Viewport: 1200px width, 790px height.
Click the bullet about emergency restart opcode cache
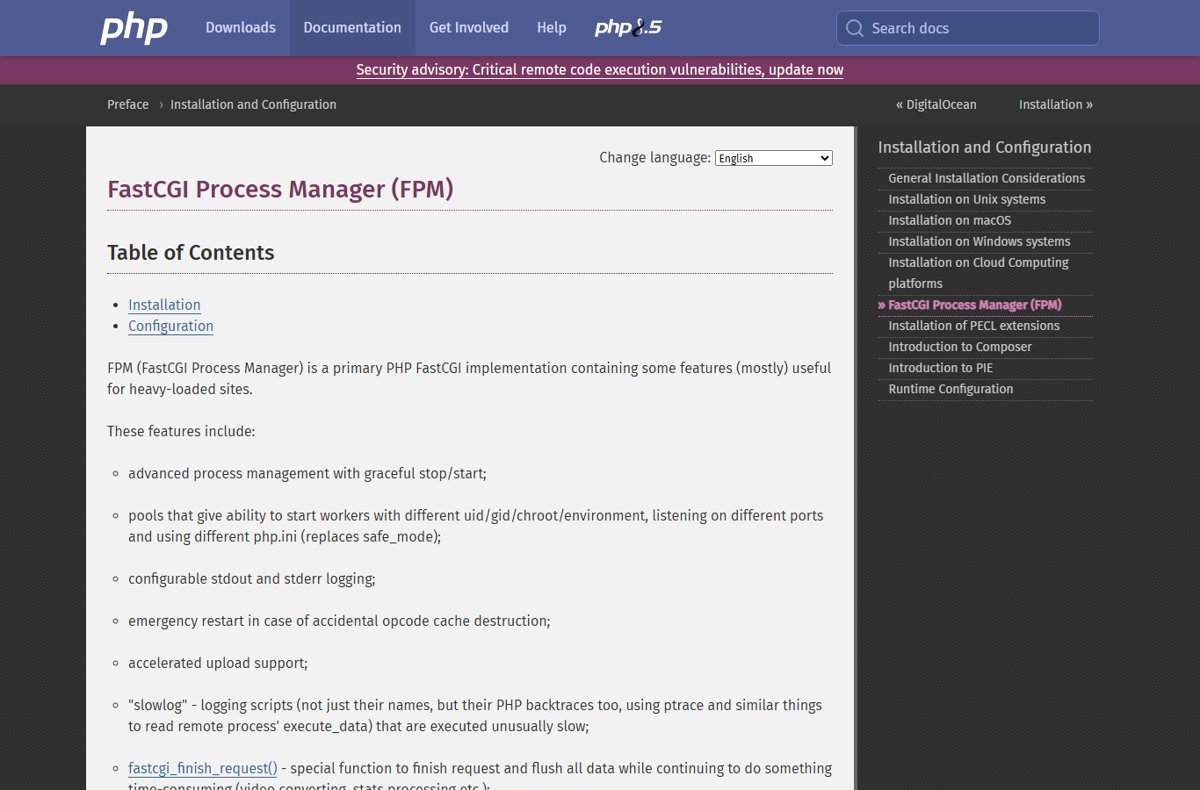[339, 621]
